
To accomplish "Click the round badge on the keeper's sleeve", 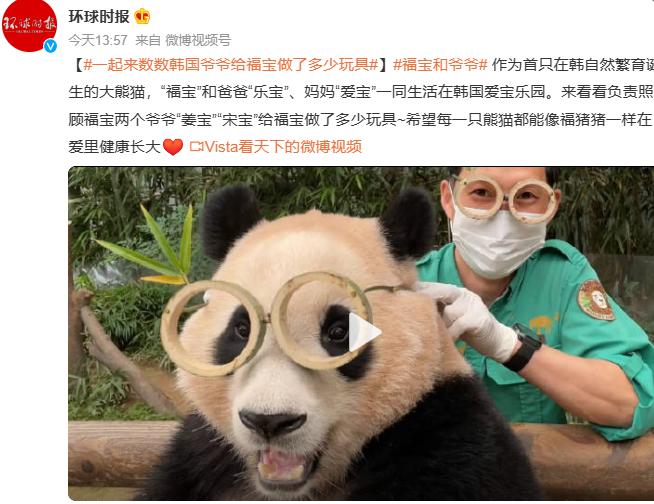I will point(596,300).
